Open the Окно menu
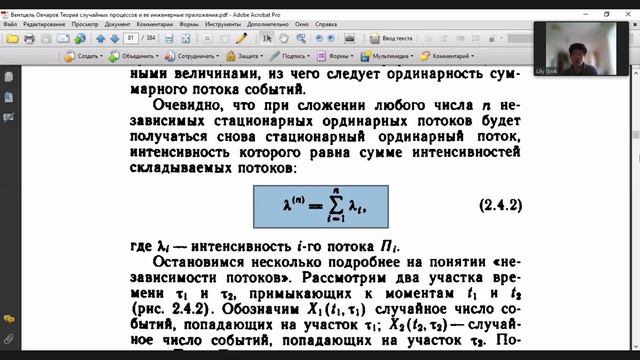640x360 pixels. click(x=302, y=24)
